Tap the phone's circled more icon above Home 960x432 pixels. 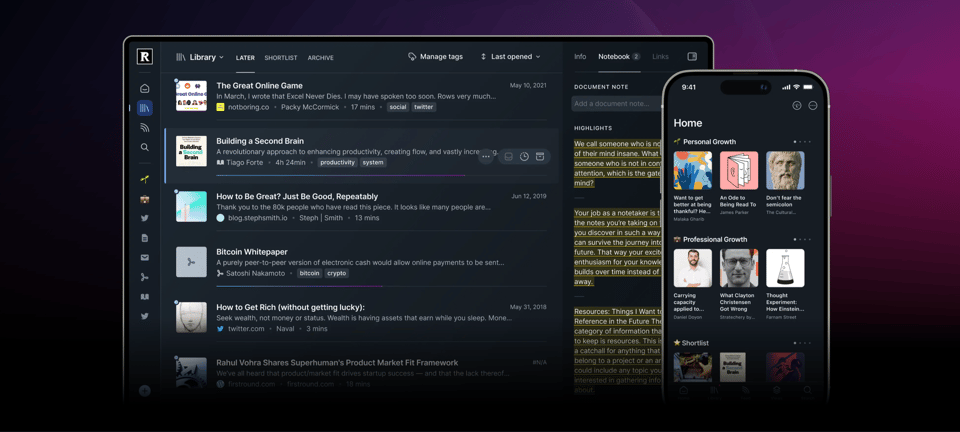click(812, 105)
